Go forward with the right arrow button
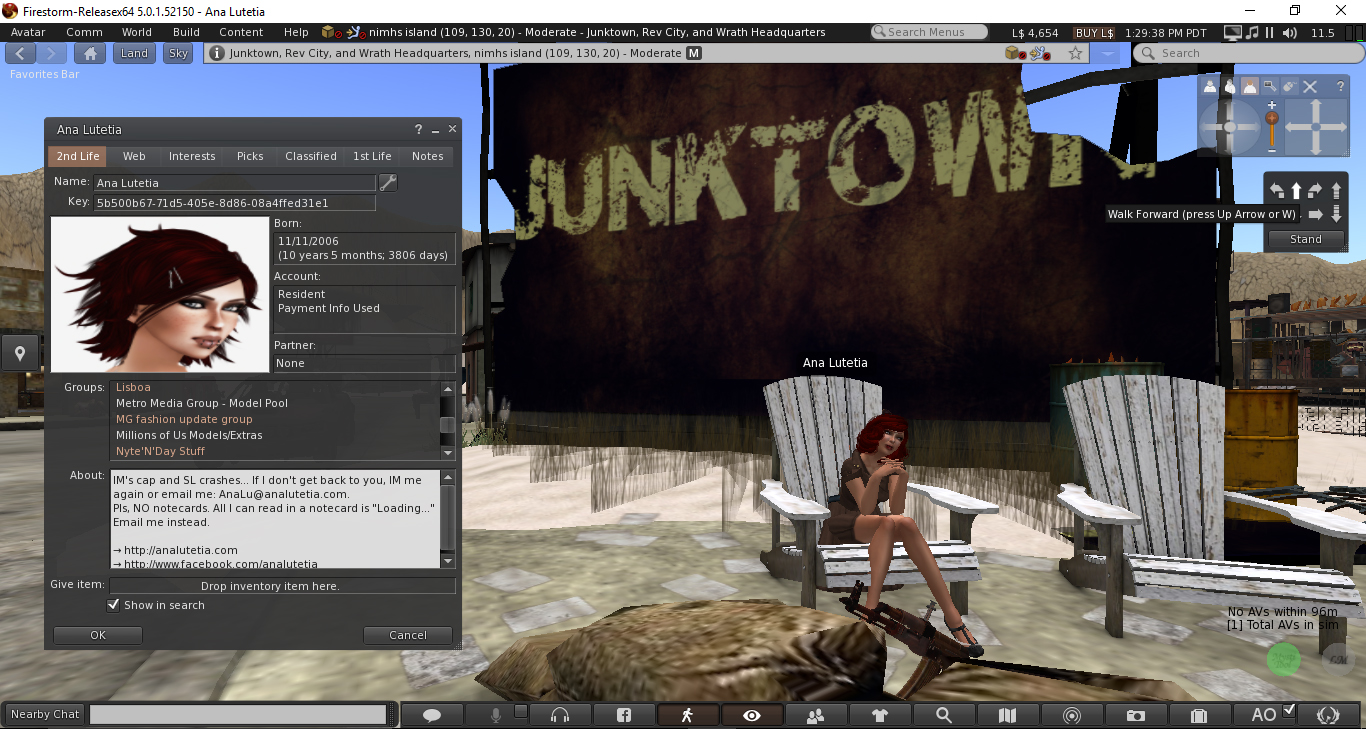This screenshot has width=1366, height=729. 51,53
